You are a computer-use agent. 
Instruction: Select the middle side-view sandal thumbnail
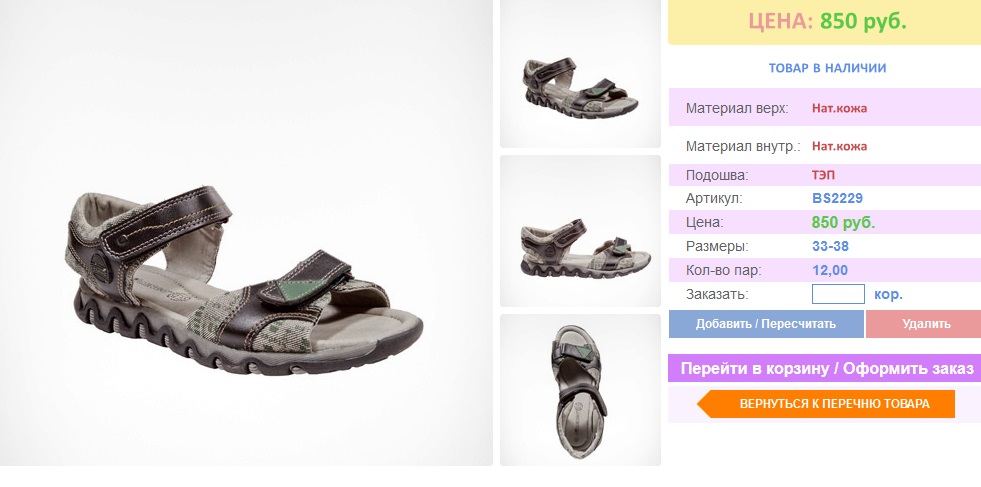(580, 231)
